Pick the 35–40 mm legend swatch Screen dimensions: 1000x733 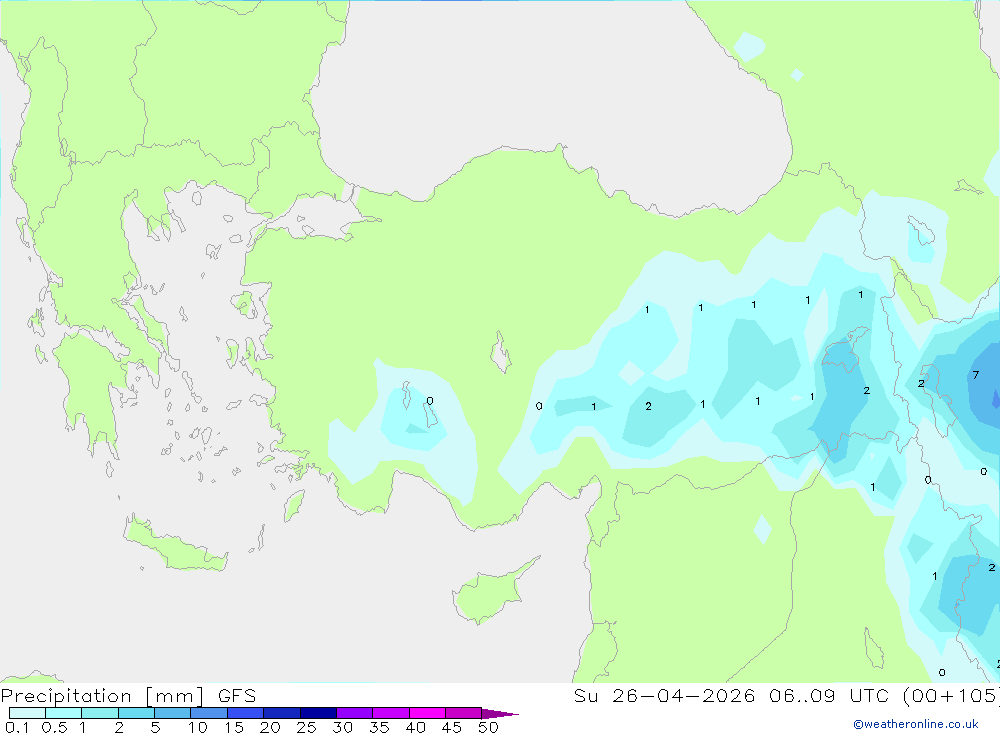coord(391,713)
